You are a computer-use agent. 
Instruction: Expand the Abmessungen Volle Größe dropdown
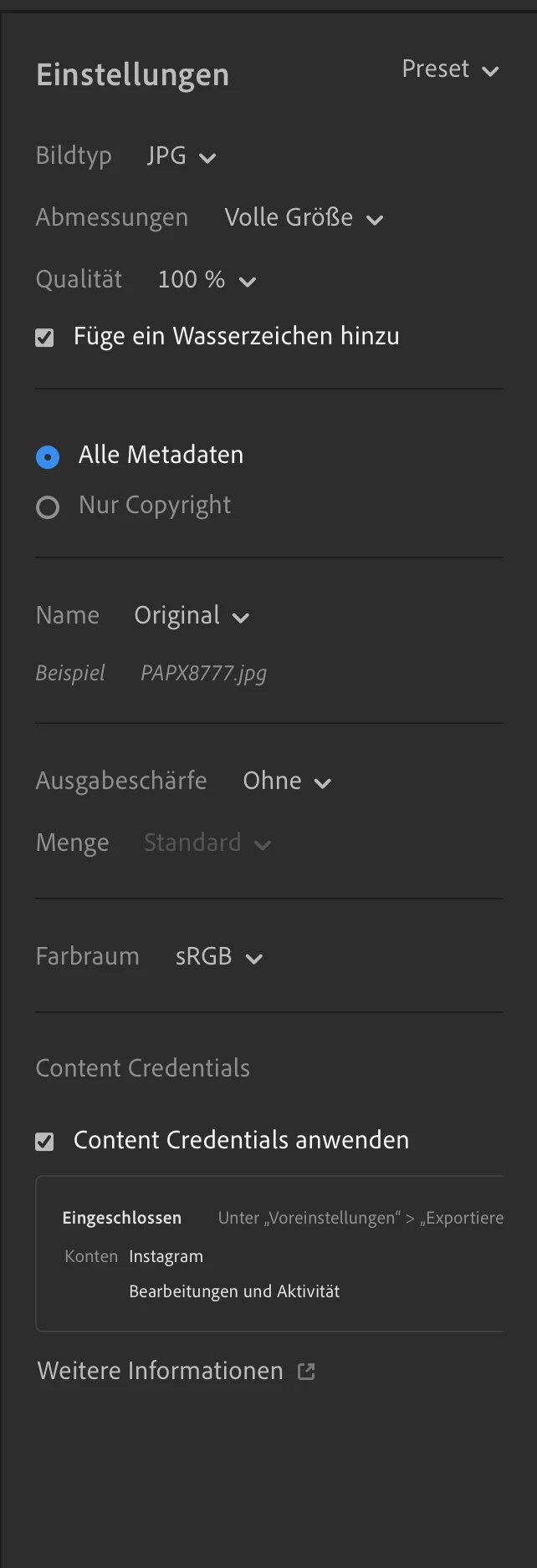tap(304, 218)
